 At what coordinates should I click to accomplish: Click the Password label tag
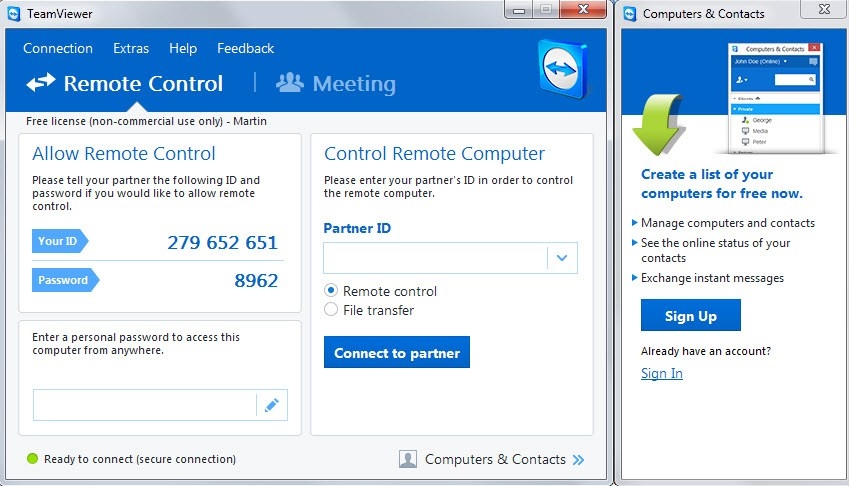pyautogui.click(x=66, y=280)
